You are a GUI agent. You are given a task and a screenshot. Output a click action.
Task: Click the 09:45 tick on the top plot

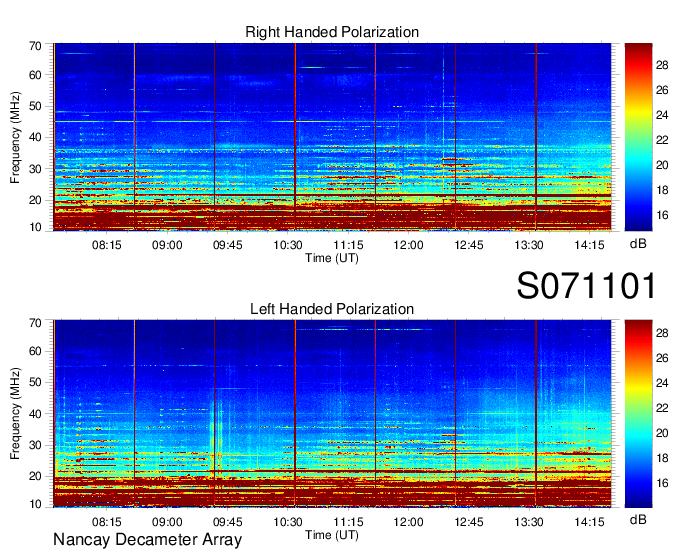[x=227, y=245]
